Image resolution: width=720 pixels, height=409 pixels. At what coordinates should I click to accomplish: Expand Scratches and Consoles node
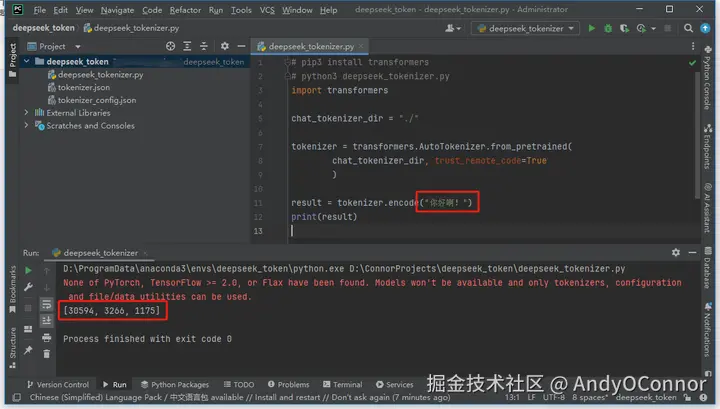[x=26, y=125]
